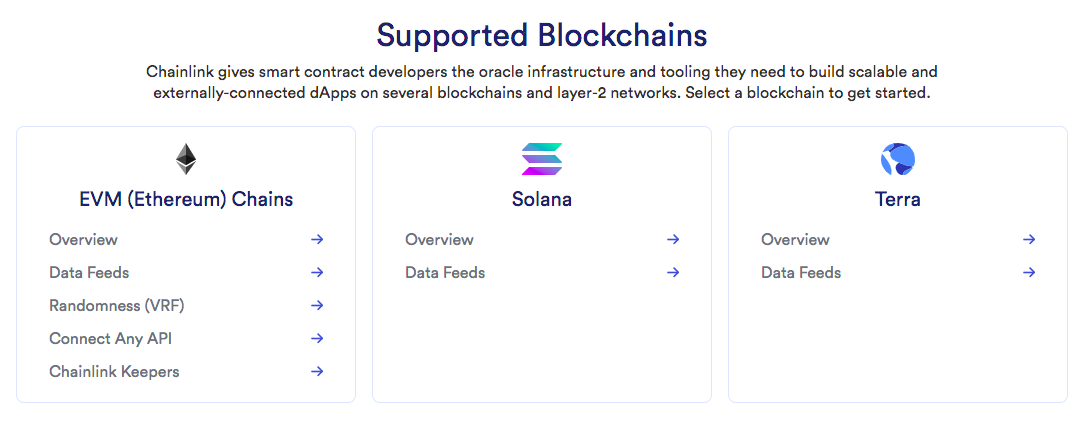The image size is (1082, 429).
Task: Go to Chainlink Keepers link
Action: point(114,372)
